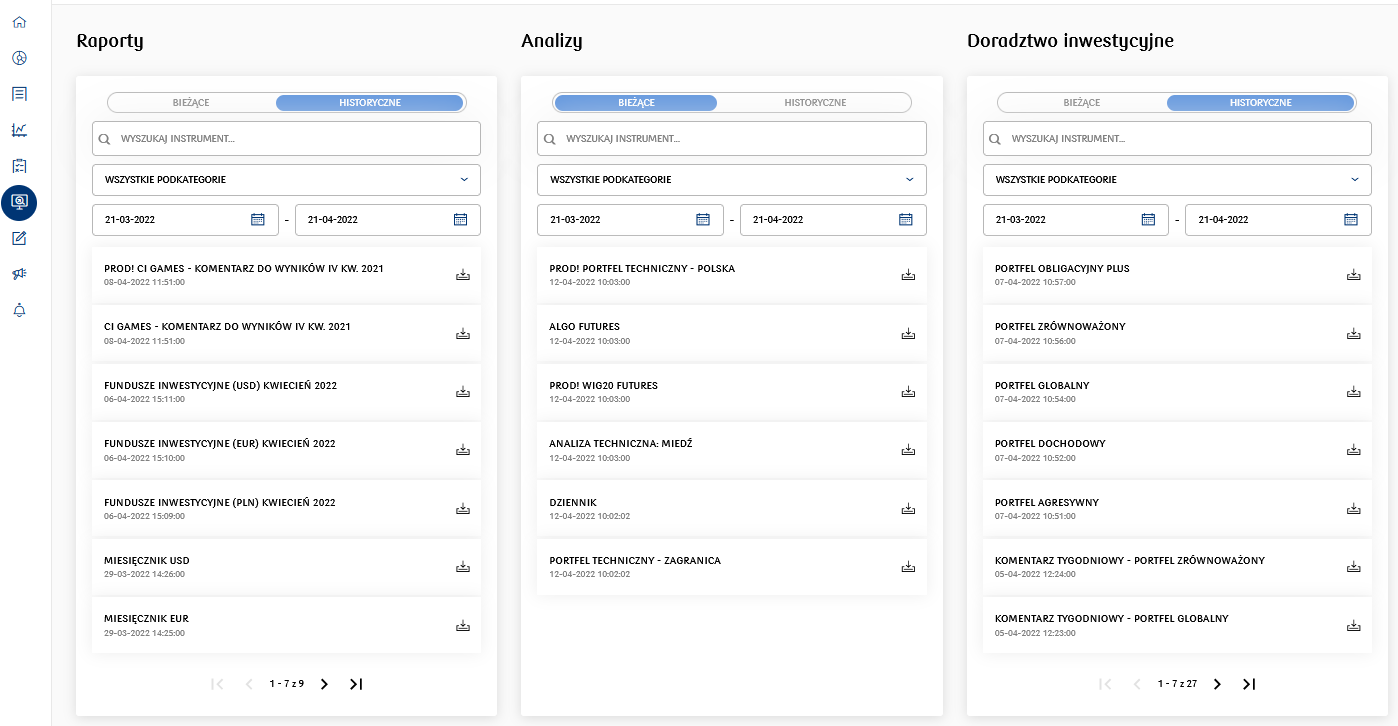Viewport: 1398px width, 726px height.
Task: Go to next page of Raporty
Action: coord(324,684)
